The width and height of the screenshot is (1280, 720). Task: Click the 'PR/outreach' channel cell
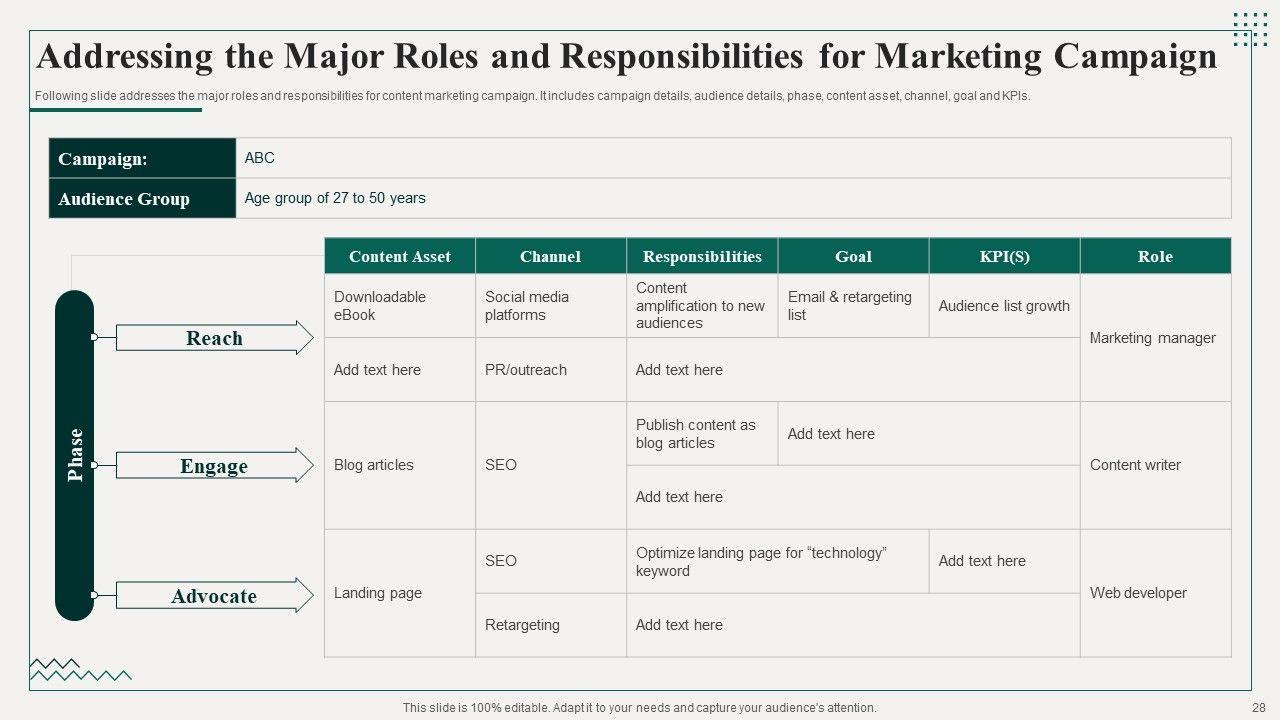pyautogui.click(x=551, y=369)
